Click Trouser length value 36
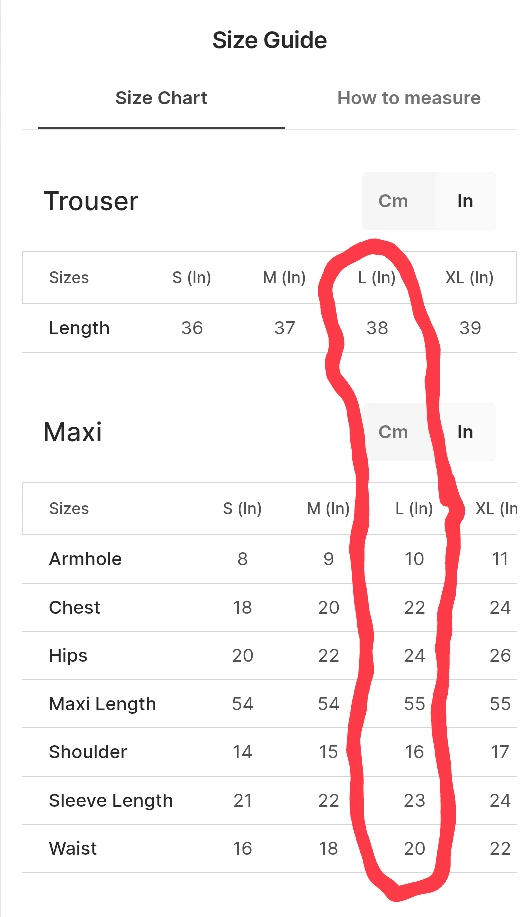This screenshot has height=917, width=528. click(192, 328)
